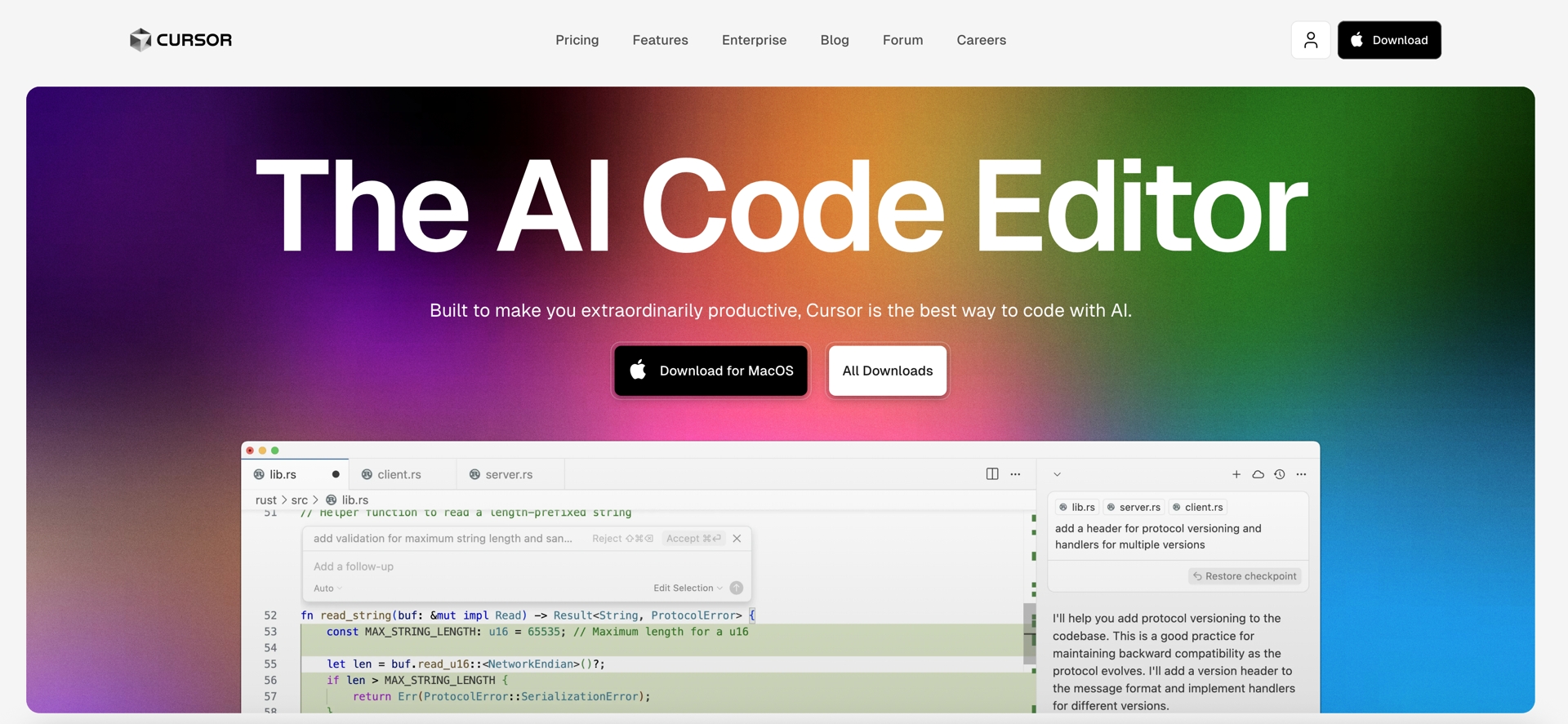Image resolution: width=1568 pixels, height=724 pixels.
Task: Click the unsaved dot on the lib.rs tab
Action: tap(336, 474)
